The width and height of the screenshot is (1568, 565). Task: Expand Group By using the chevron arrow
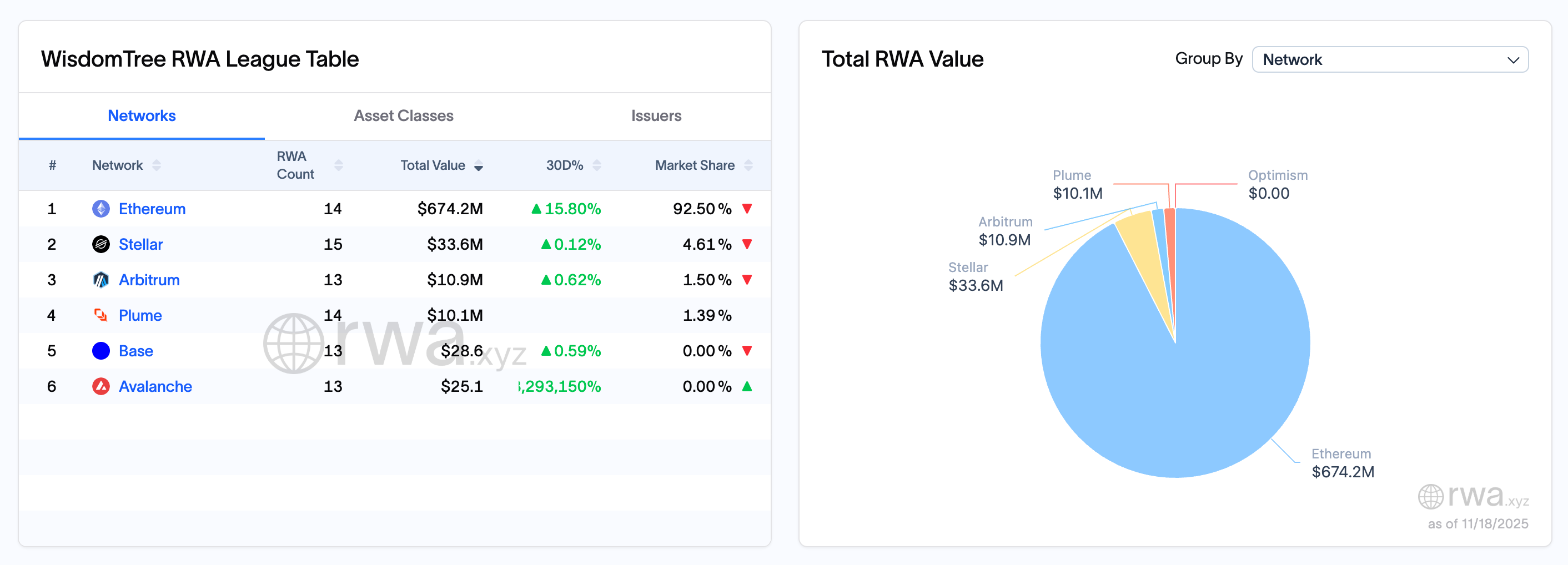[x=1513, y=59]
